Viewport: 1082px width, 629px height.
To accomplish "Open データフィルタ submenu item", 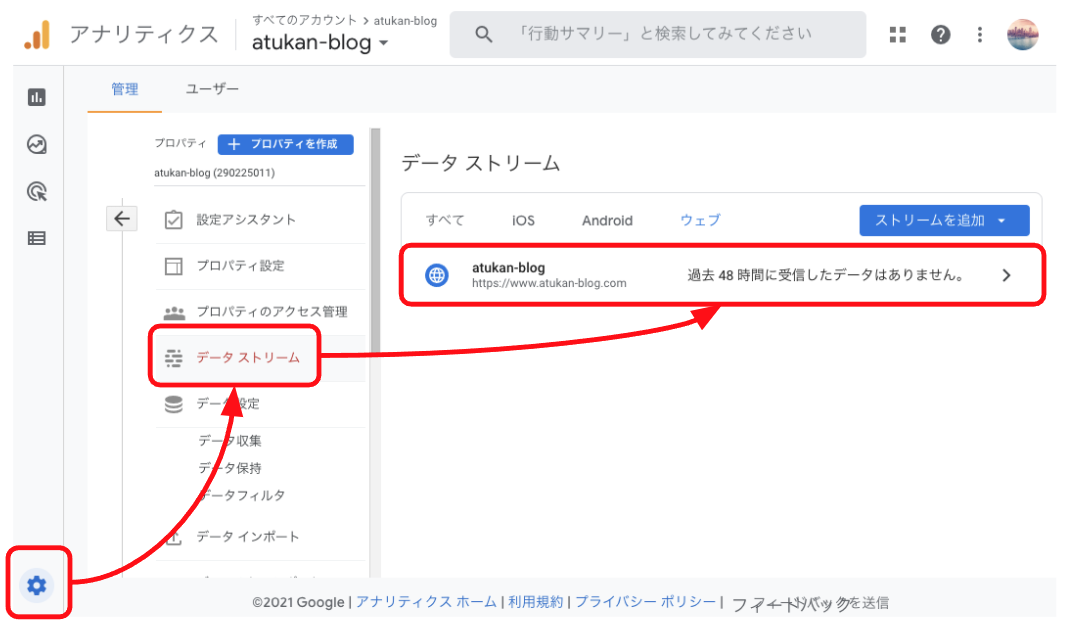I will tap(242, 495).
